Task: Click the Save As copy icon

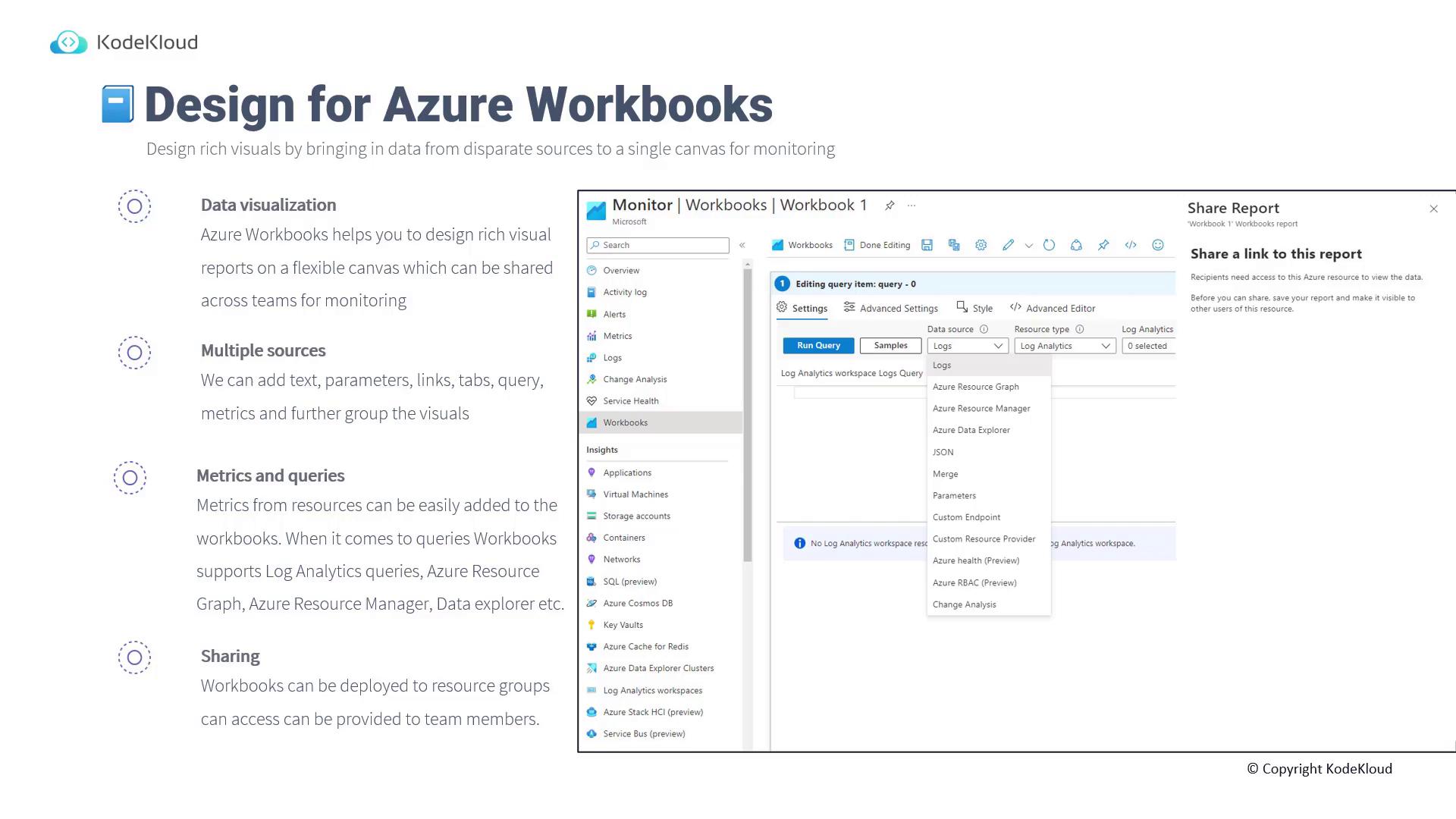Action: click(x=954, y=245)
